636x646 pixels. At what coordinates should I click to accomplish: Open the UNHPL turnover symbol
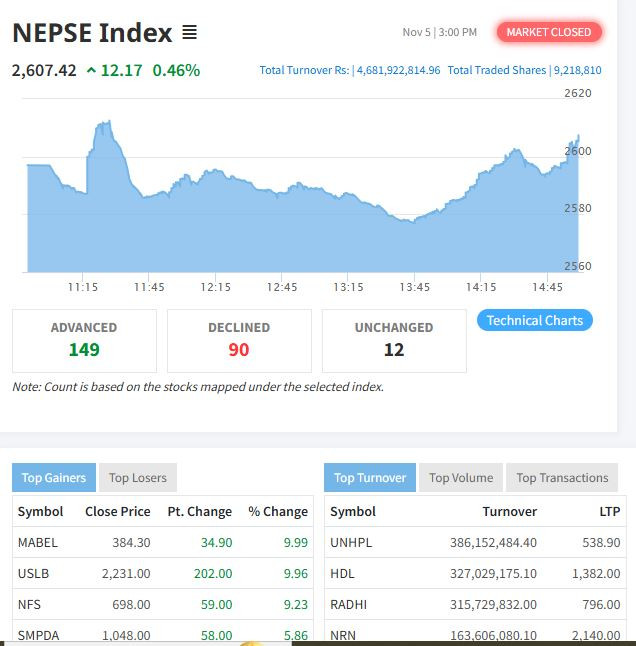(x=349, y=542)
